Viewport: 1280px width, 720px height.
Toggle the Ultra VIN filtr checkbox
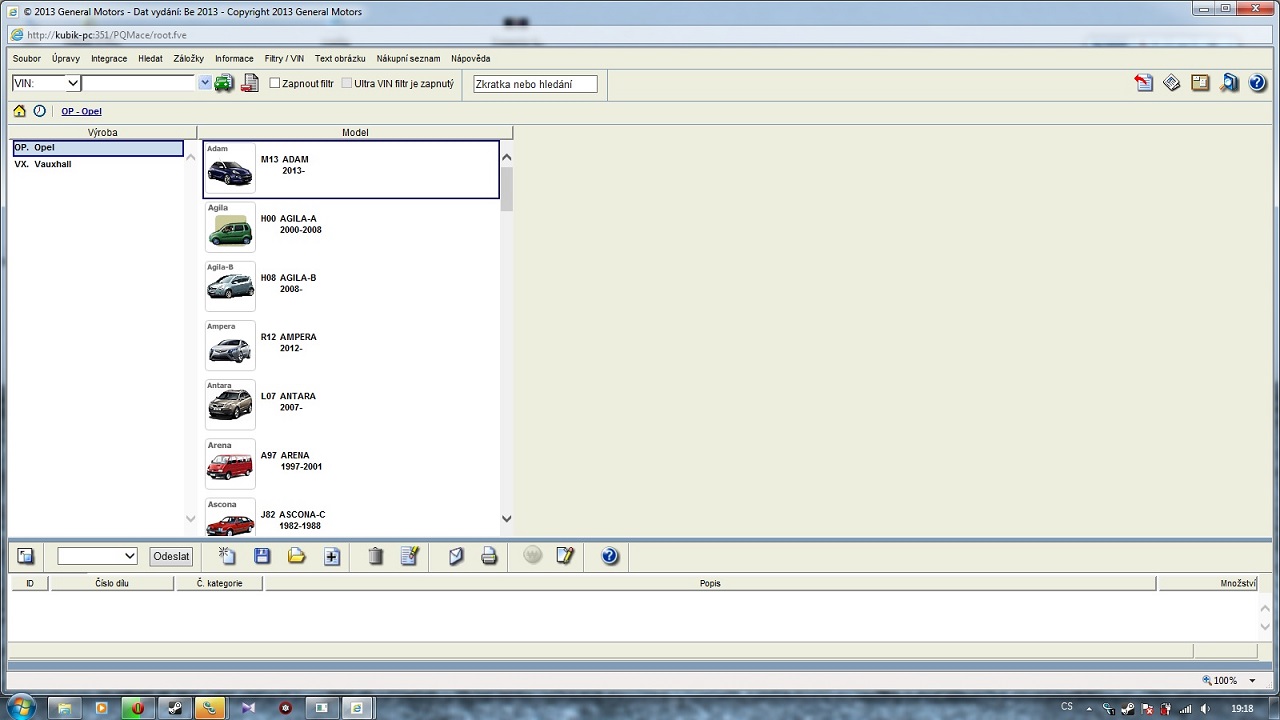347,84
